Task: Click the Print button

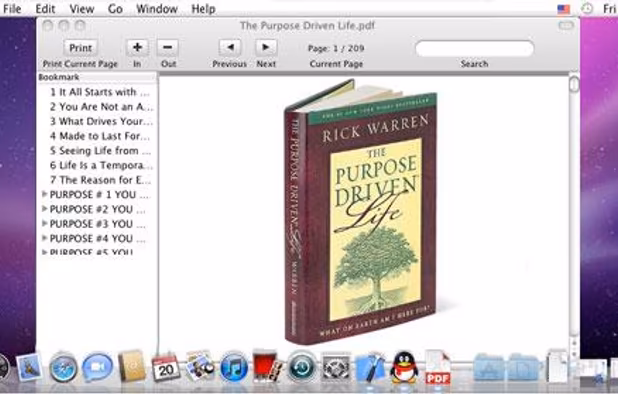Action: point(80,48)
